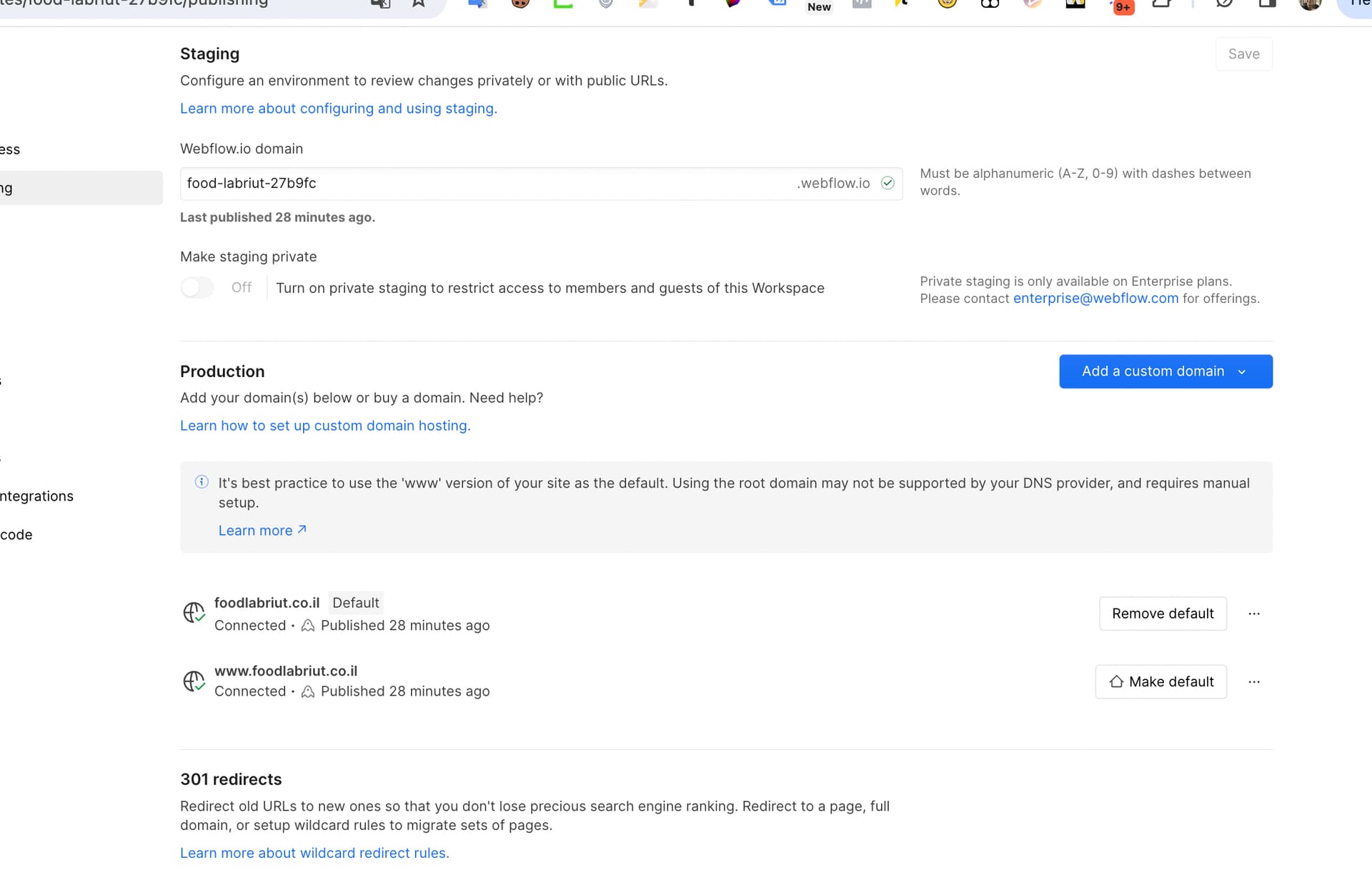Viewport: 1372px width, 875px height.
Task: Click the Remove default button
Action: (x=1163, y=614)
